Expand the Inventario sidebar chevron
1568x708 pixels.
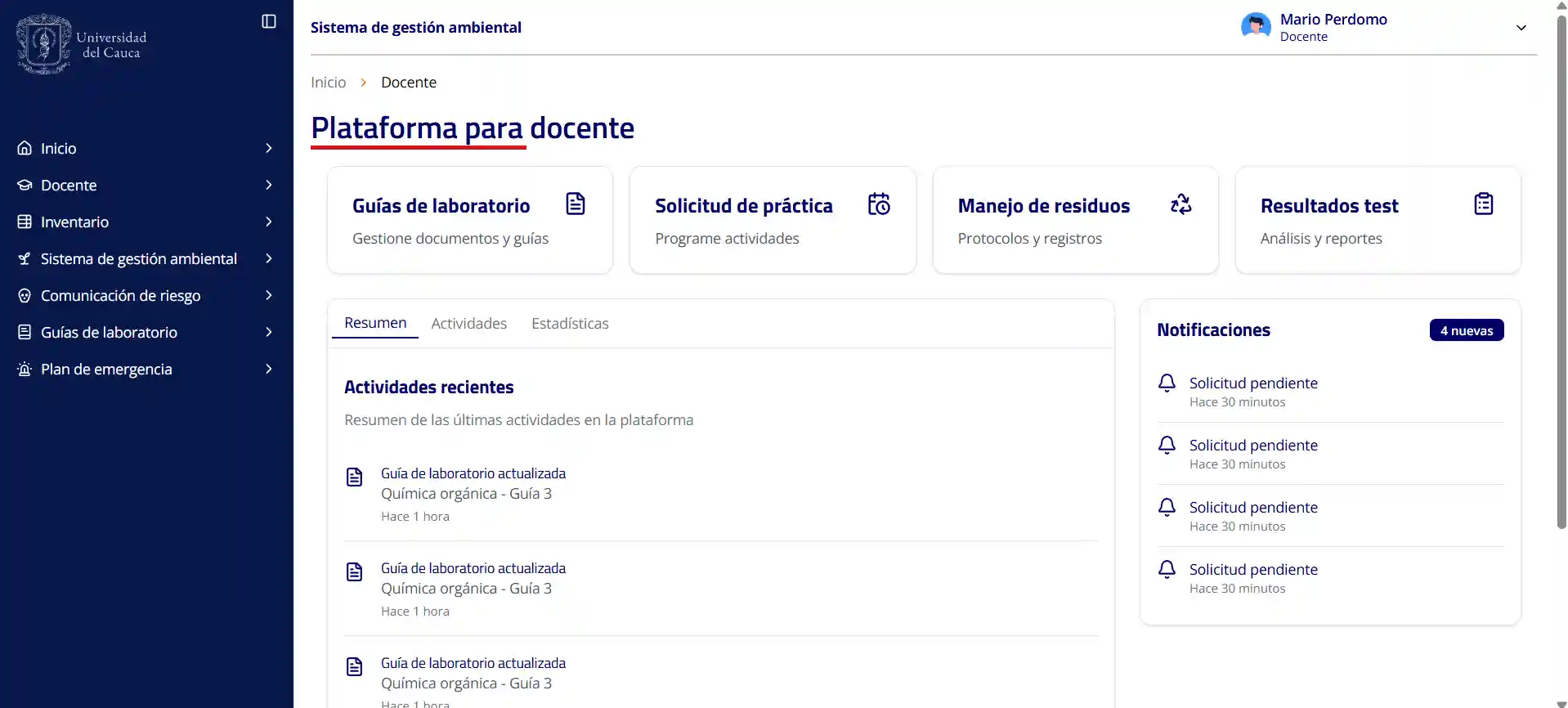269,222
